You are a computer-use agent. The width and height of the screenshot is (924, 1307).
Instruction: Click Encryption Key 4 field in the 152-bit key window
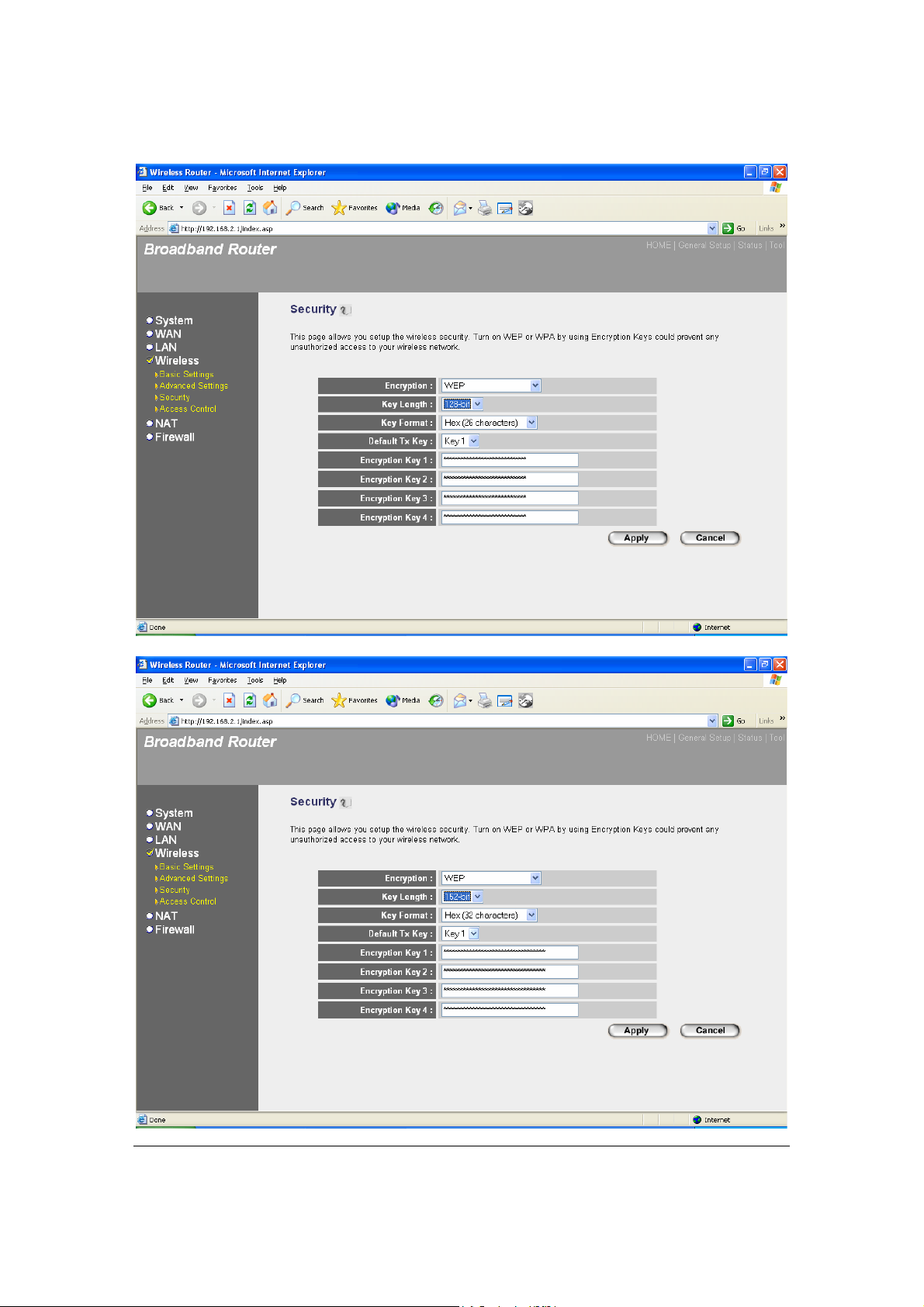tap(510, 1010)
